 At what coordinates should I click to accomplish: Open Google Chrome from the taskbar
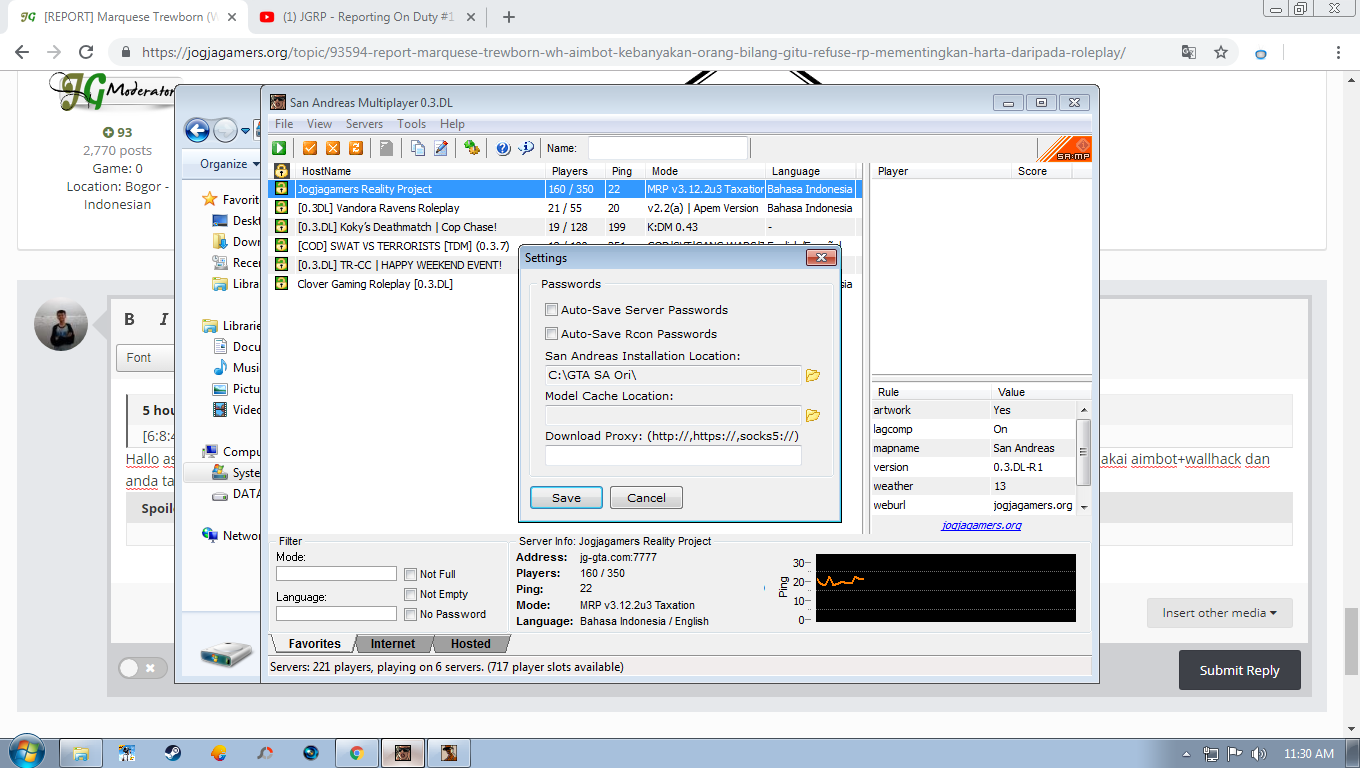(357, 753)
